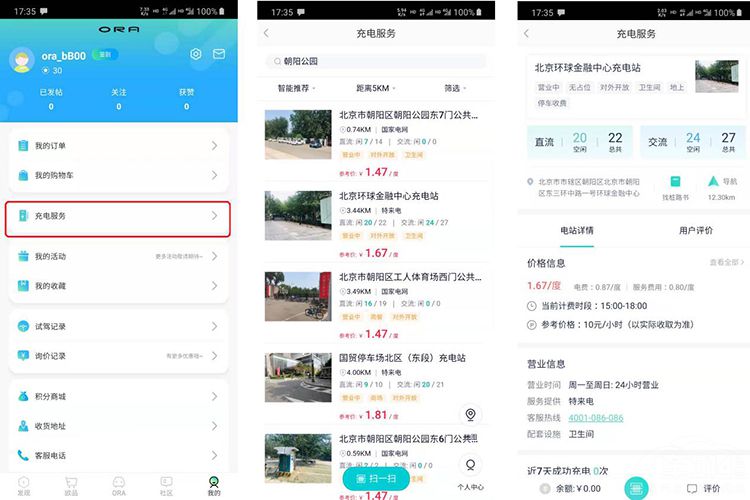Call the hotline link 4001-086-086

click(595, 418)
